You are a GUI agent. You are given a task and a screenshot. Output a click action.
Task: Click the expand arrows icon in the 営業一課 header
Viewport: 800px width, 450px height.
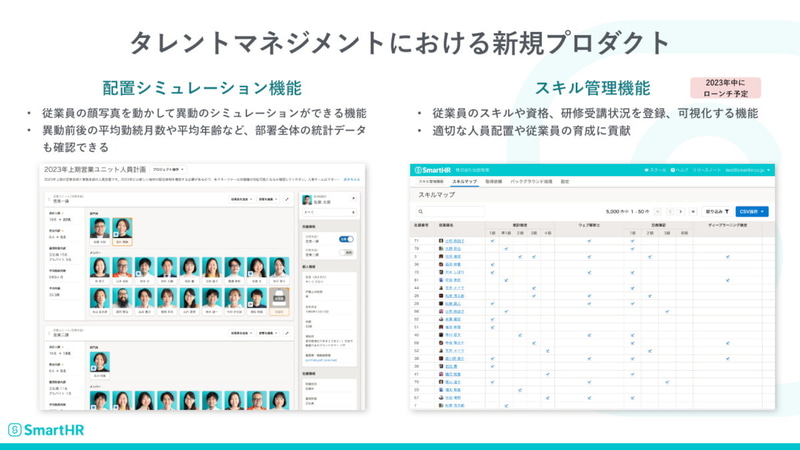tap(287, 199)
